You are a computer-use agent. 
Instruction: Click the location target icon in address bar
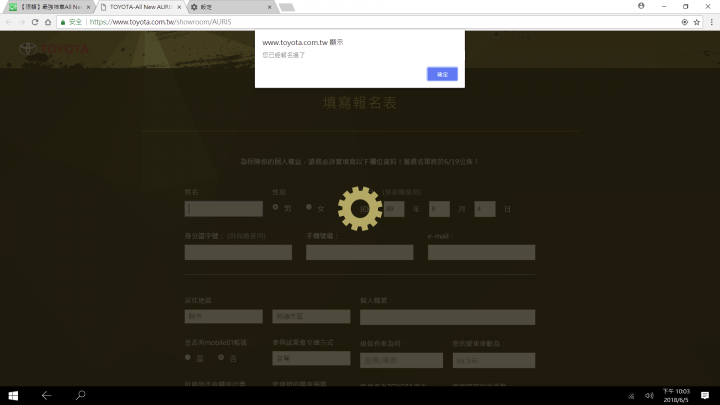[685, 22]
